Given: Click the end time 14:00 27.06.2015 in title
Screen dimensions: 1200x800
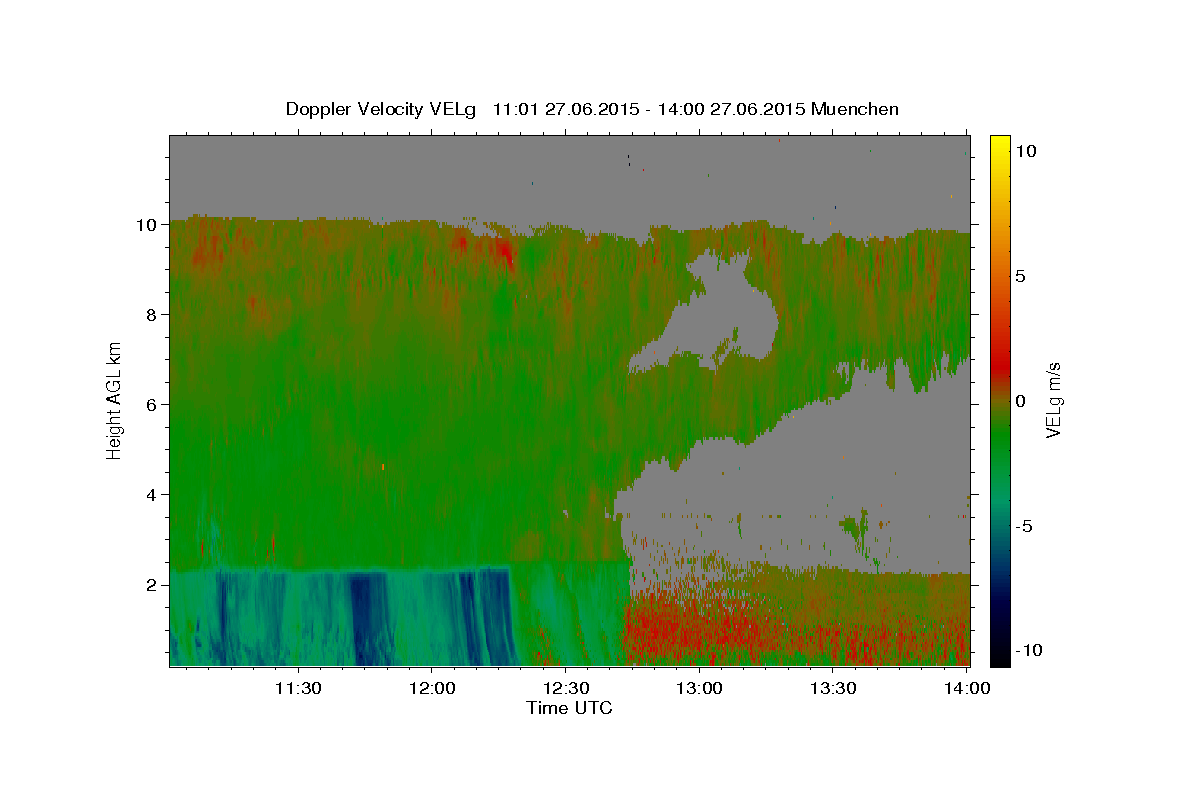Looking at the screenshot, I should pyautogui.click(x=732, y=109).
